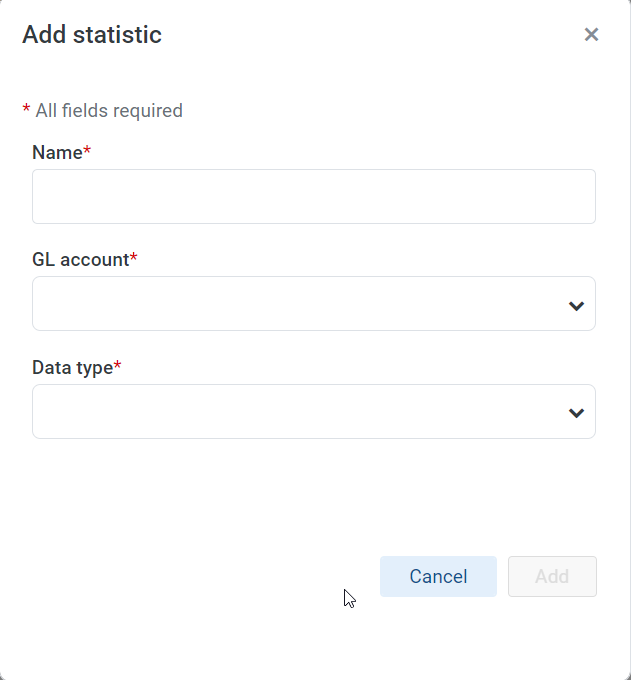Click the Data type chevron arrow
Viewport: 631px width, 680px height.
[x=576, y=413]
